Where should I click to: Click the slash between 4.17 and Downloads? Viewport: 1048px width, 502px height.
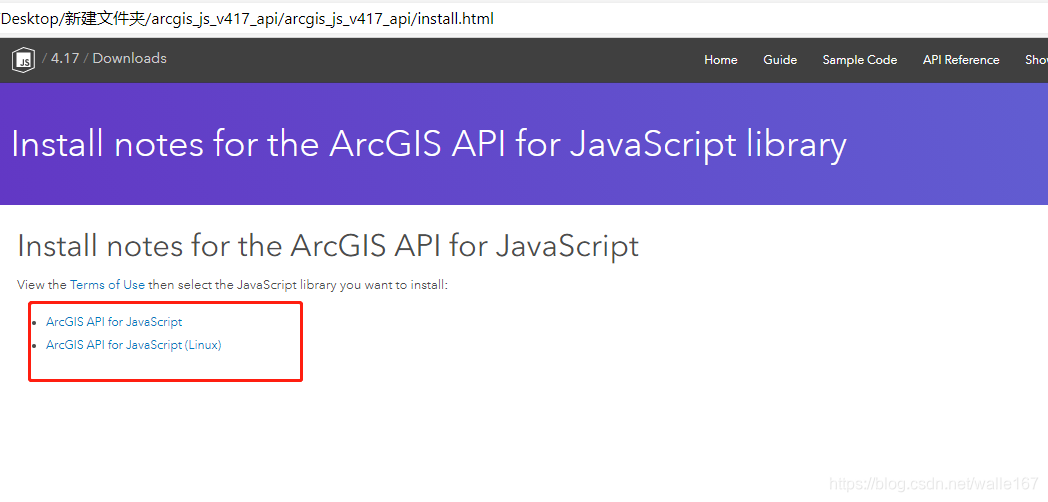(86, 59)
